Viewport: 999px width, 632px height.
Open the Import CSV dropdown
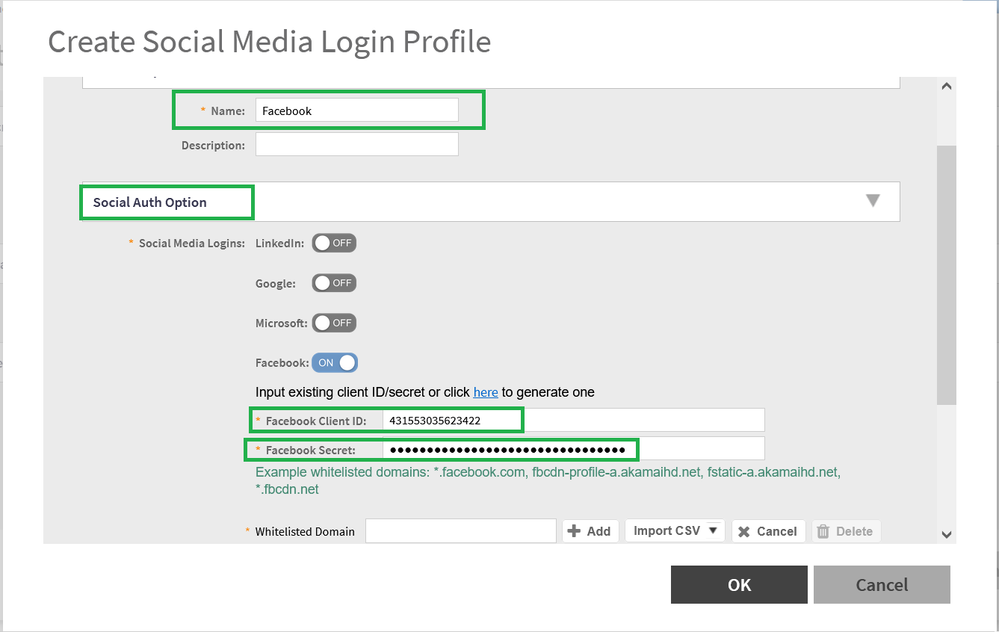[675, 531]
